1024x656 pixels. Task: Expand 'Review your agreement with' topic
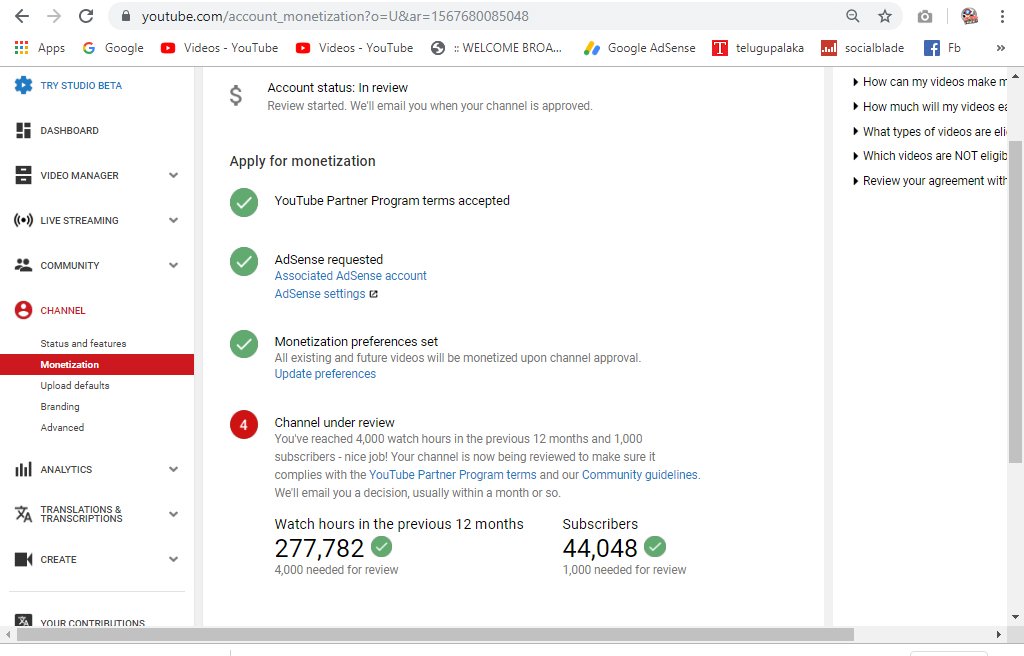[x=930, y=180]
